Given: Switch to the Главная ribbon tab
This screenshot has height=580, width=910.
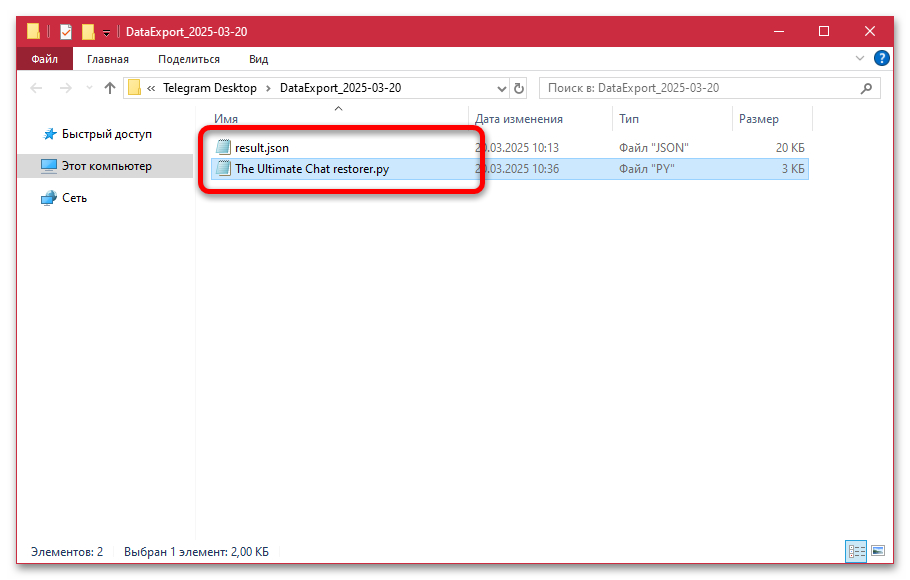Looking at the screenshot, I should point(107,60).
